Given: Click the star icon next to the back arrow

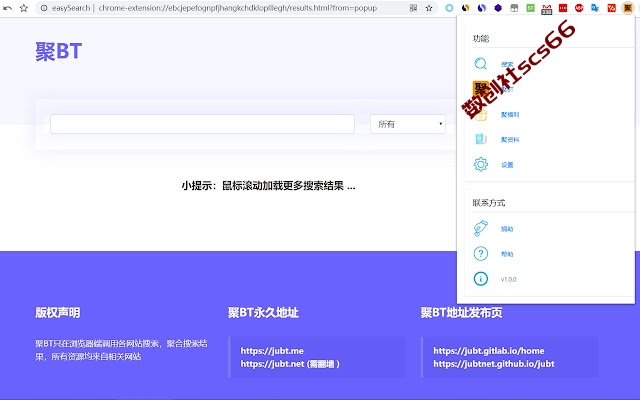Looking at the screenshot, I should pyautogui.click(x=24, y=8).
